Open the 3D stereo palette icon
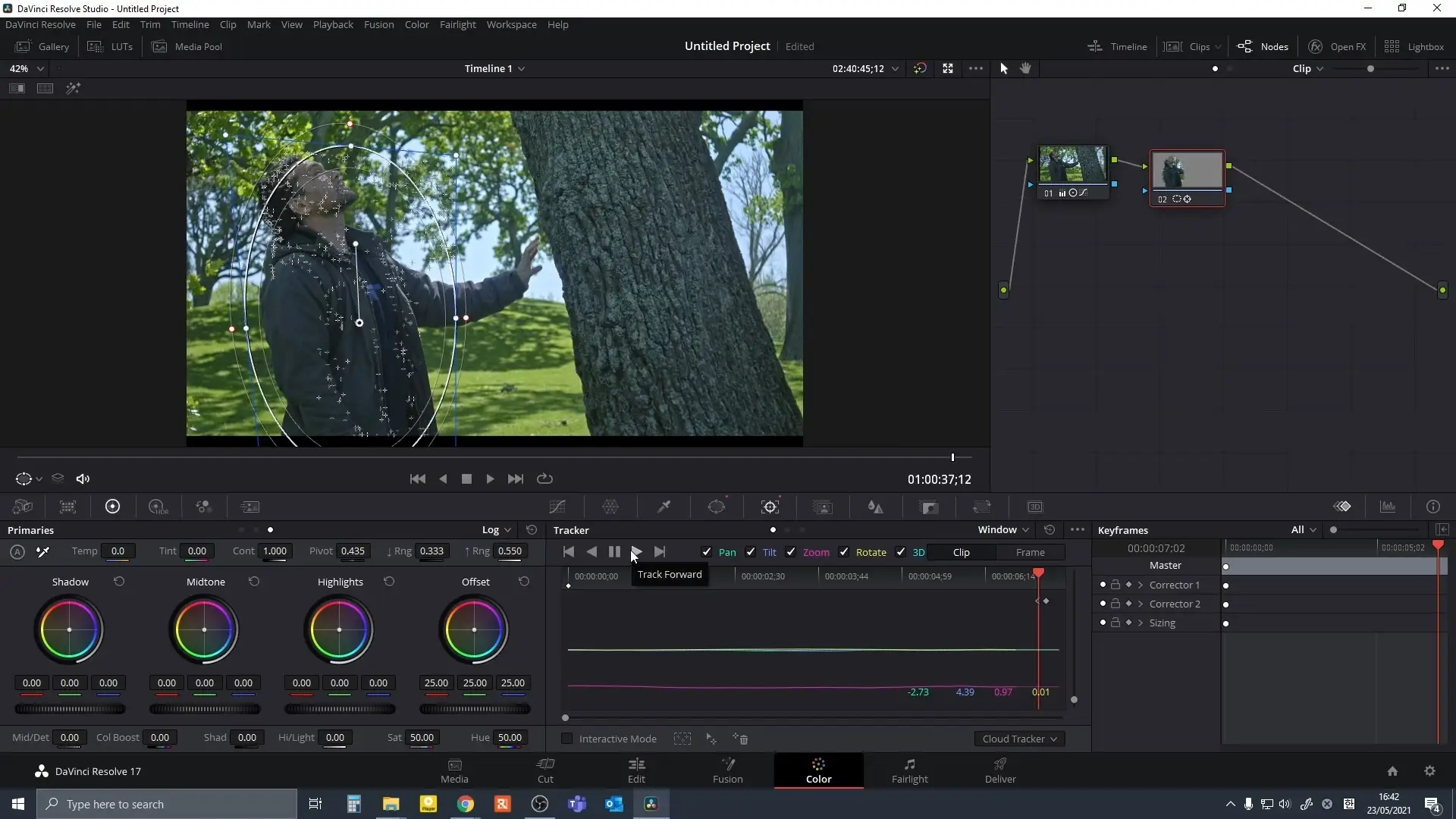Viewport: 1456px width, 819px height. [x=1035, y=507]
